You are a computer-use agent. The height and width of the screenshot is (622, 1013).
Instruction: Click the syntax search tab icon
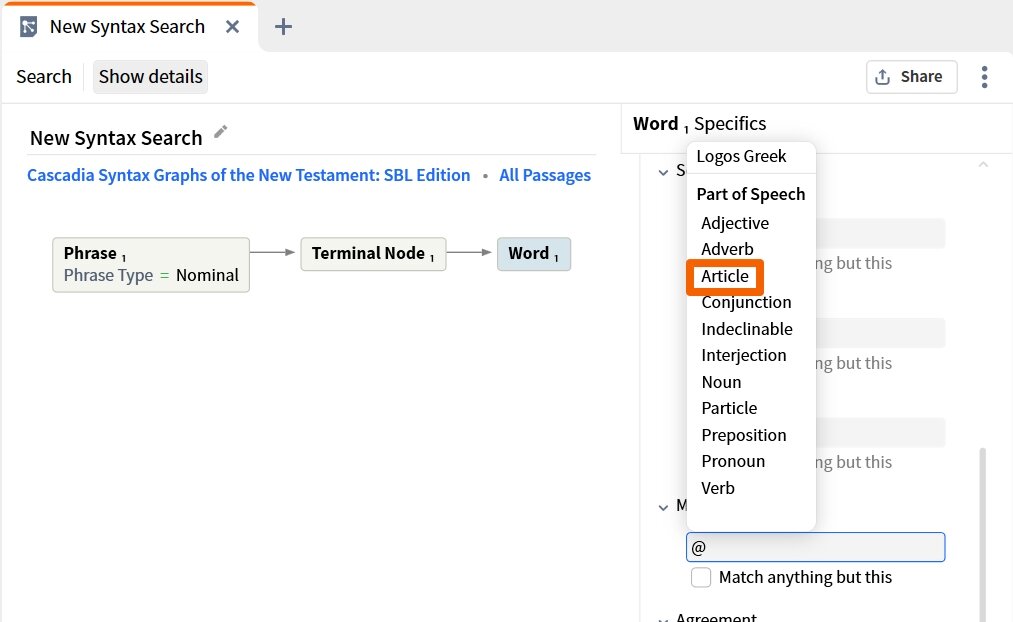[28, 27]
